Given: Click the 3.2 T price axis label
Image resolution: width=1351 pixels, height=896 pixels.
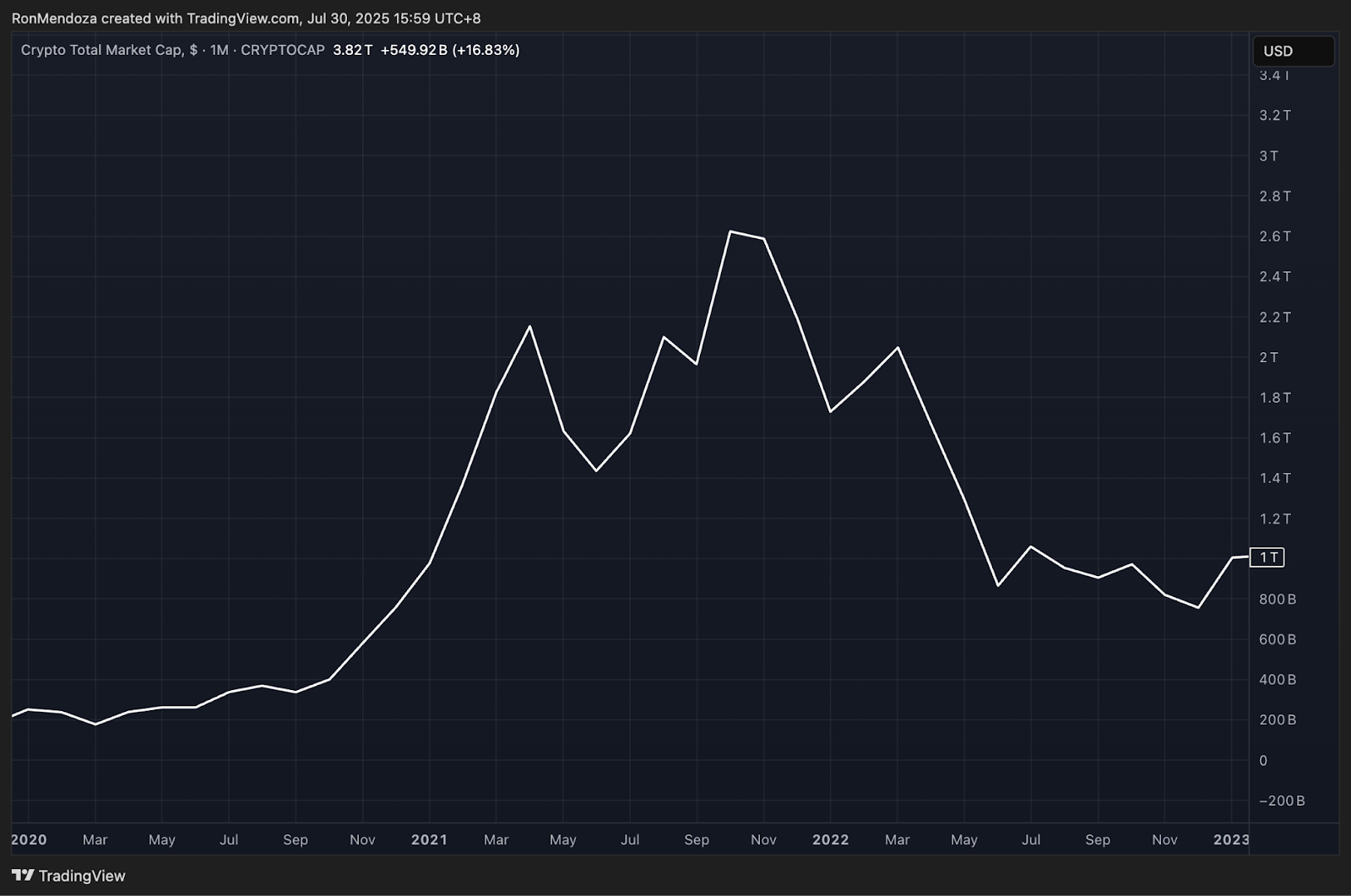Looking at the screenshot, I should pyautogui.click(x=1275, y=115).
